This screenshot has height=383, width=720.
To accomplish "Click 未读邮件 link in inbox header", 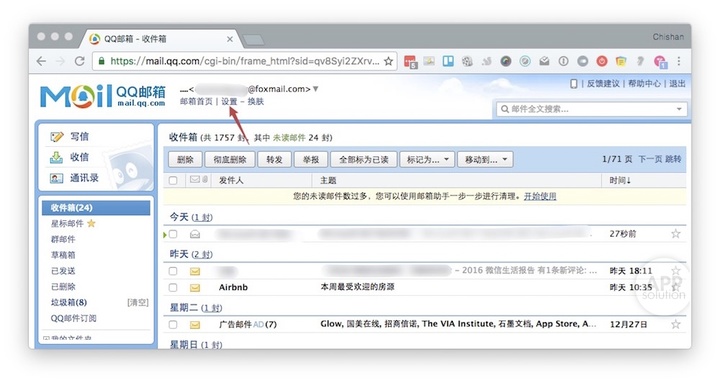I will [x=289, y=137].
